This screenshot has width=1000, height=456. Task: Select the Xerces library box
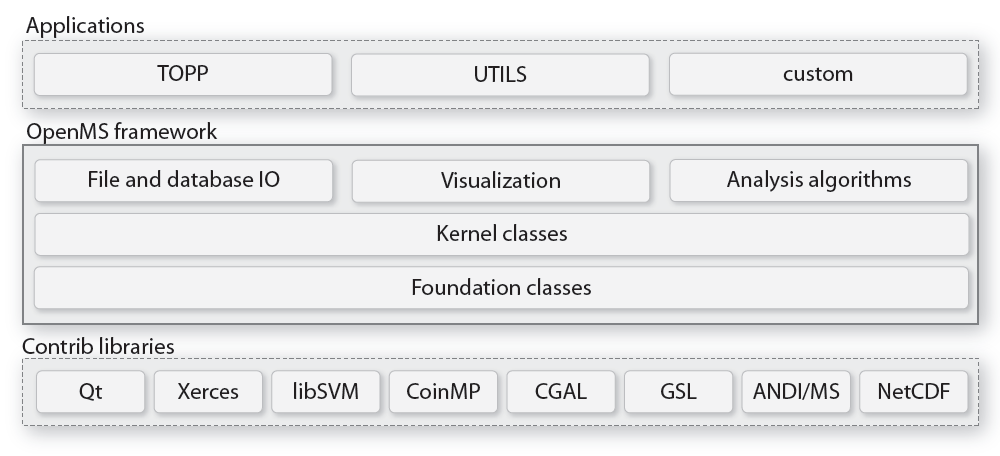point(208,391)
